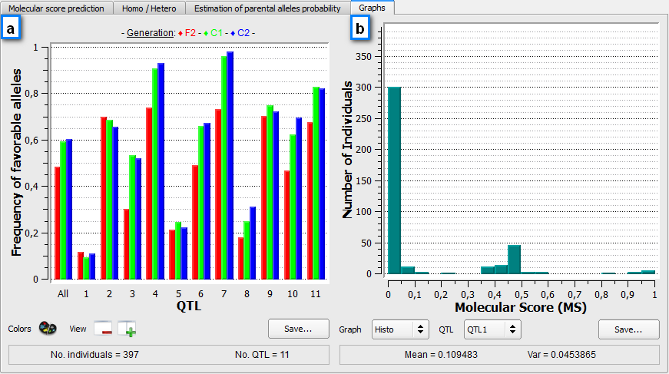The height and width of the screenshot is (374, 669).
Task: Click the 'Var = 0.0453865' status text
Action: (561, 354)
